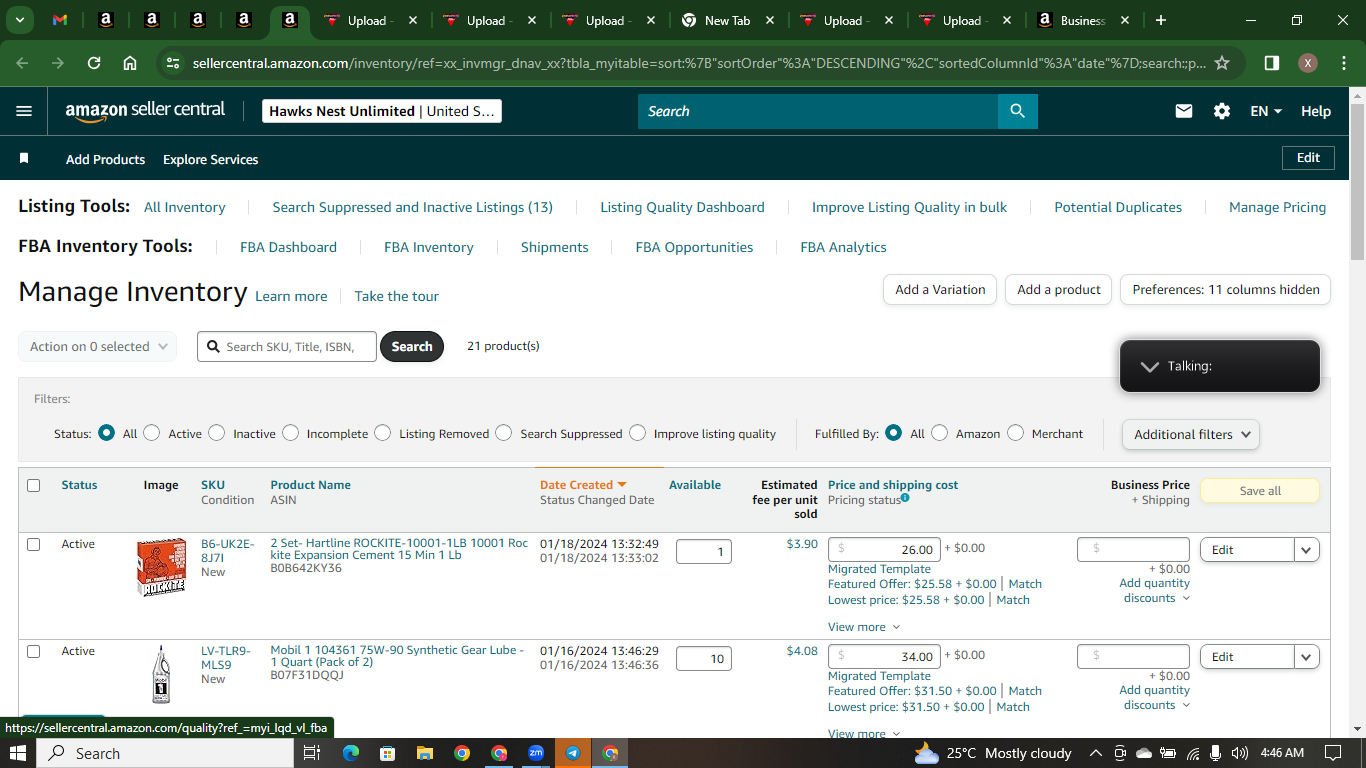
Task: Open Microsoft Store from the taskbar
Action: 387,753
